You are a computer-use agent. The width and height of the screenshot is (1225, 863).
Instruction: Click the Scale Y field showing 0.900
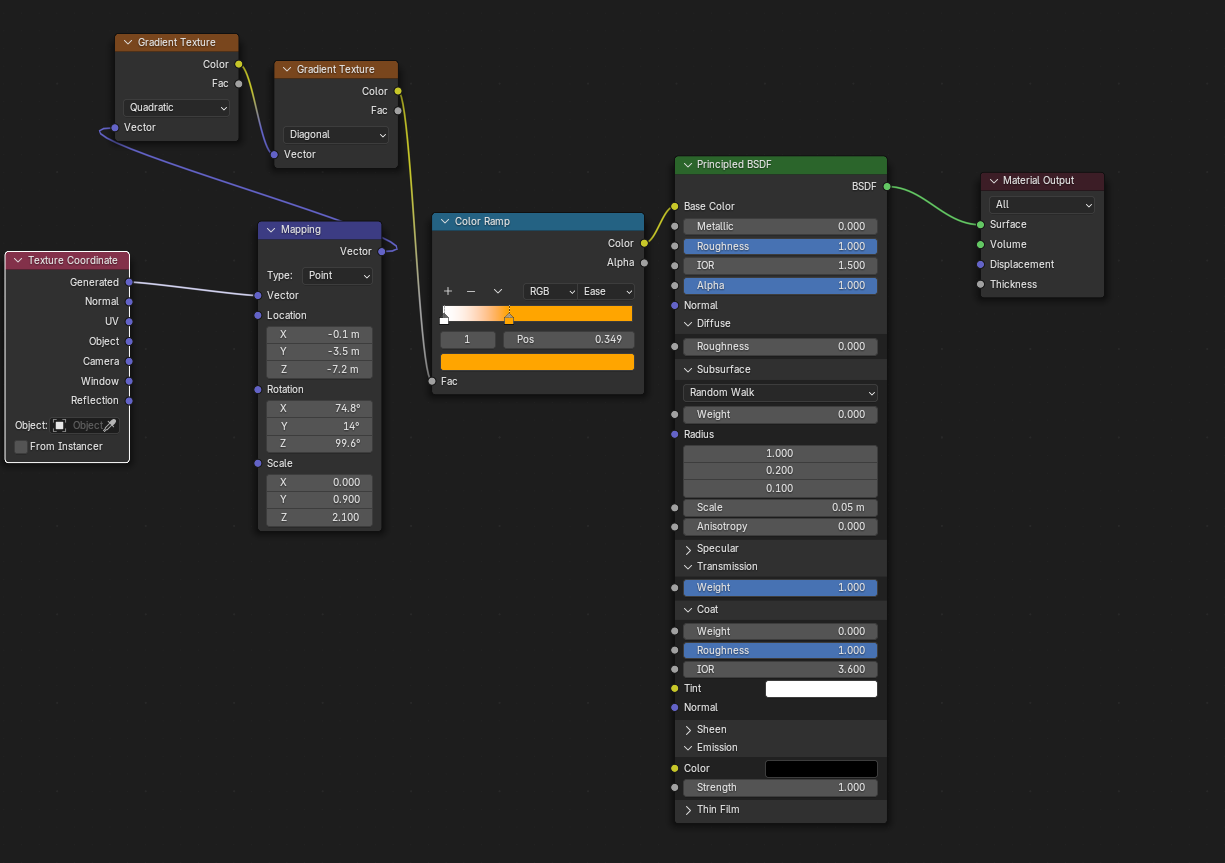pyautogui.click(x=319, y=500)
